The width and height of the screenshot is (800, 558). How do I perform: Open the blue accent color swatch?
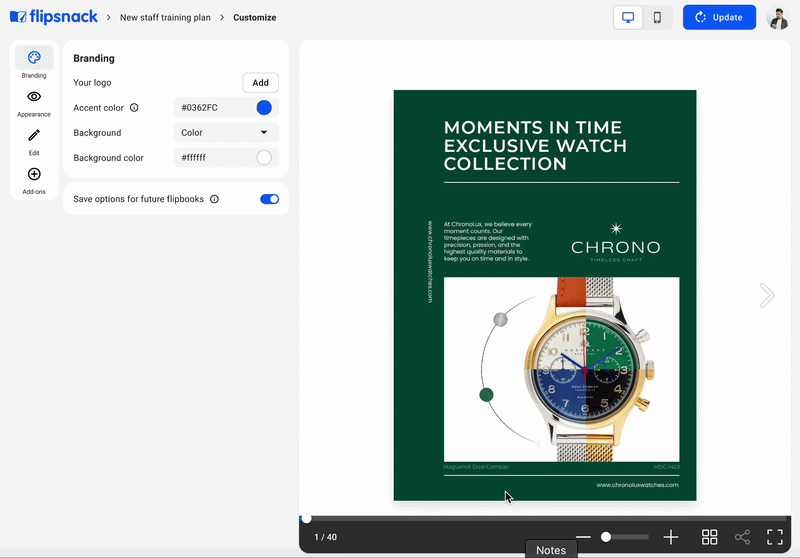click(264, 108)
